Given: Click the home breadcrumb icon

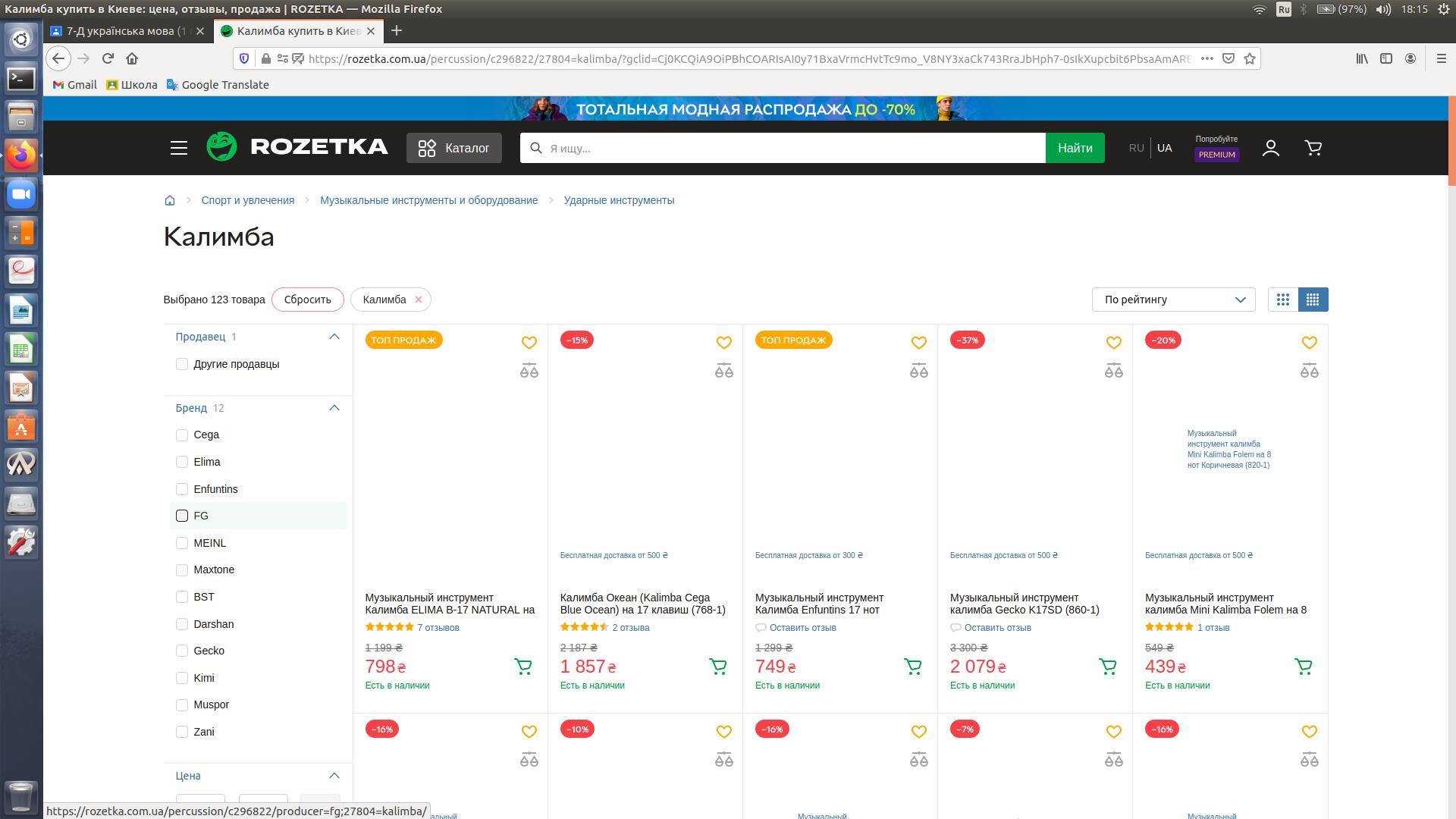Looking at the screenshot, I should [x=170, y=200].
